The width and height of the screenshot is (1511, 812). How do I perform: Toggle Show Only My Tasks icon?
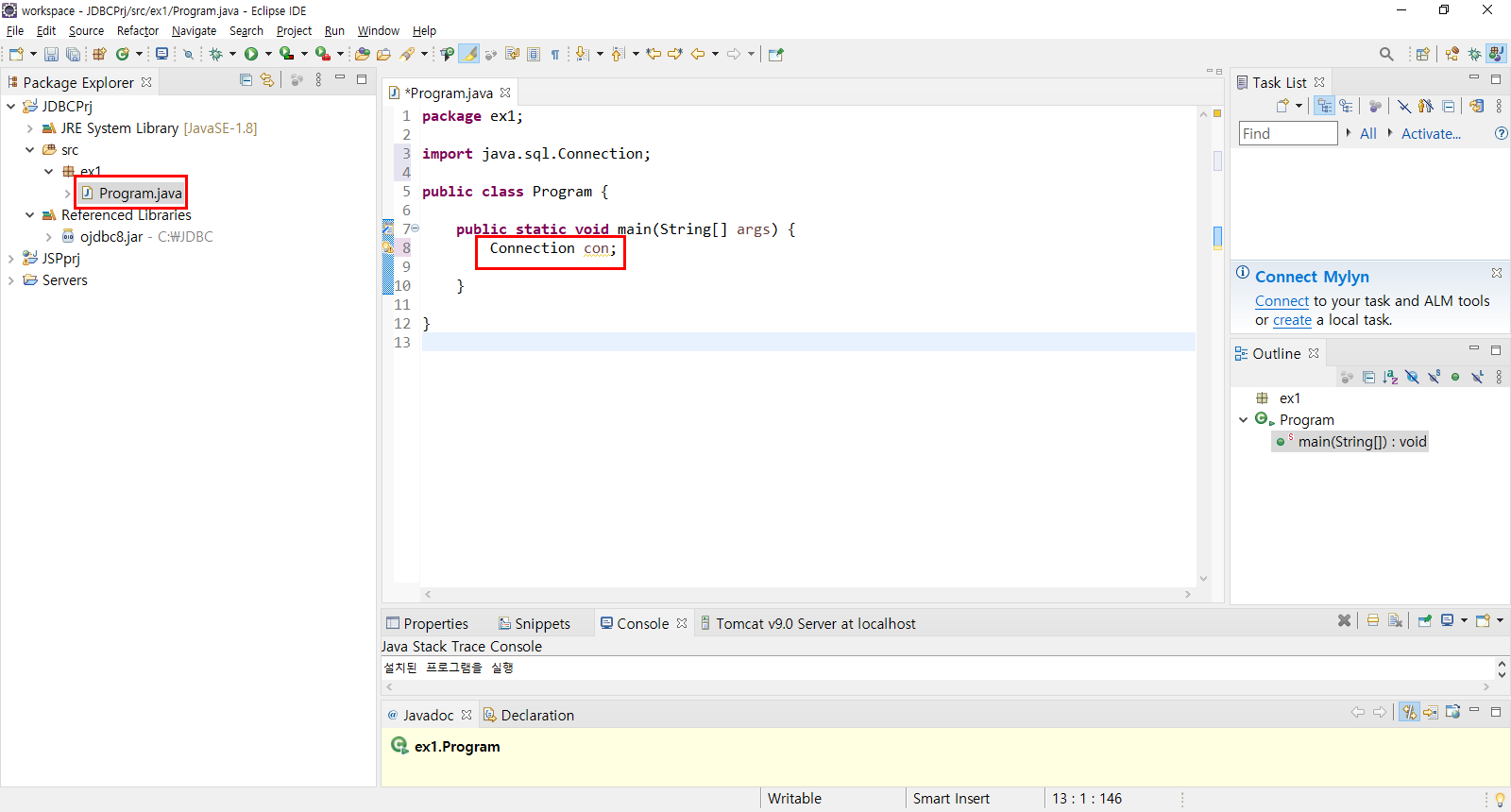coord(1426,106)
